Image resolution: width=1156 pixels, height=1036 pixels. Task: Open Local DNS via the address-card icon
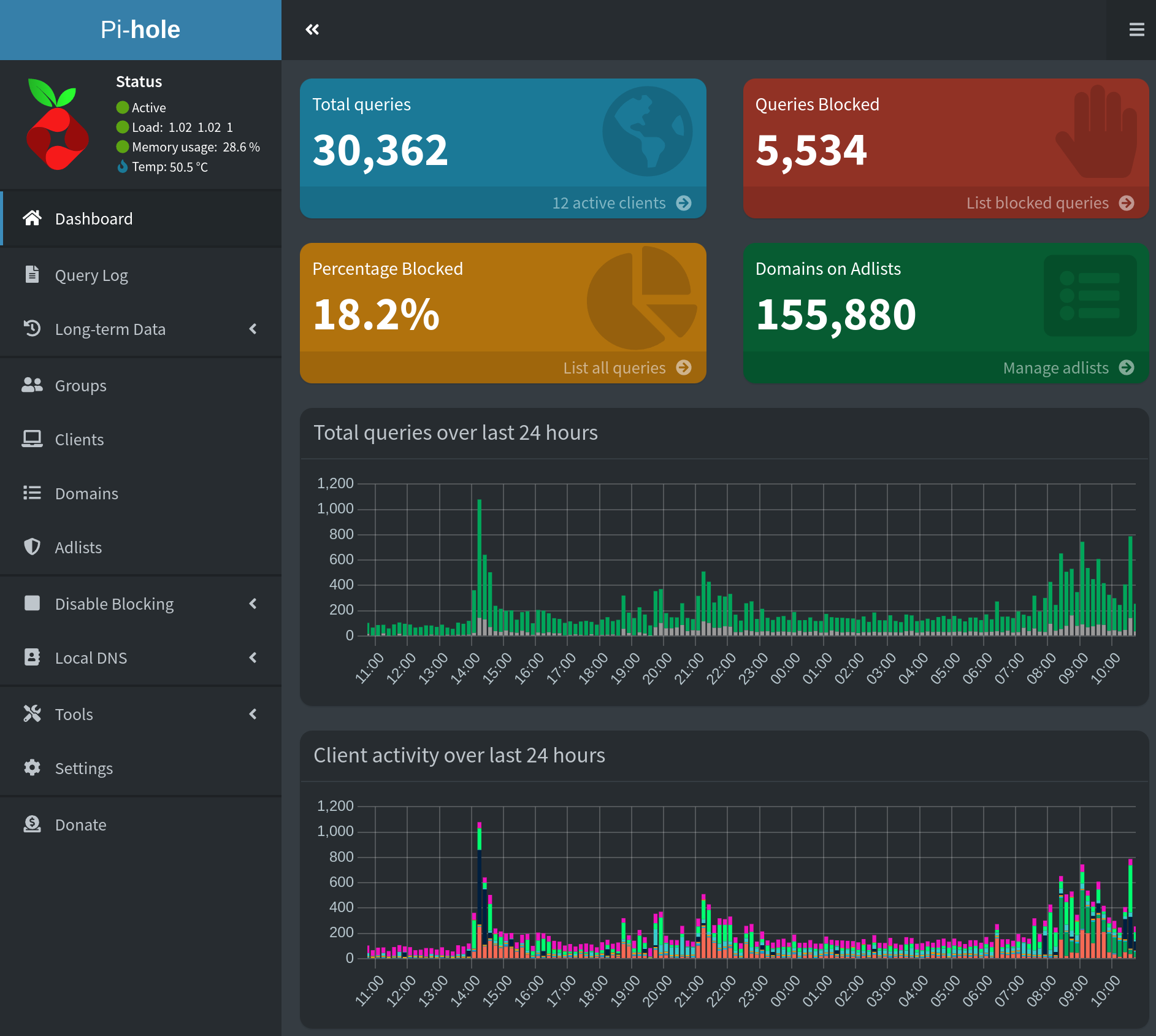(x=33, y=658)
